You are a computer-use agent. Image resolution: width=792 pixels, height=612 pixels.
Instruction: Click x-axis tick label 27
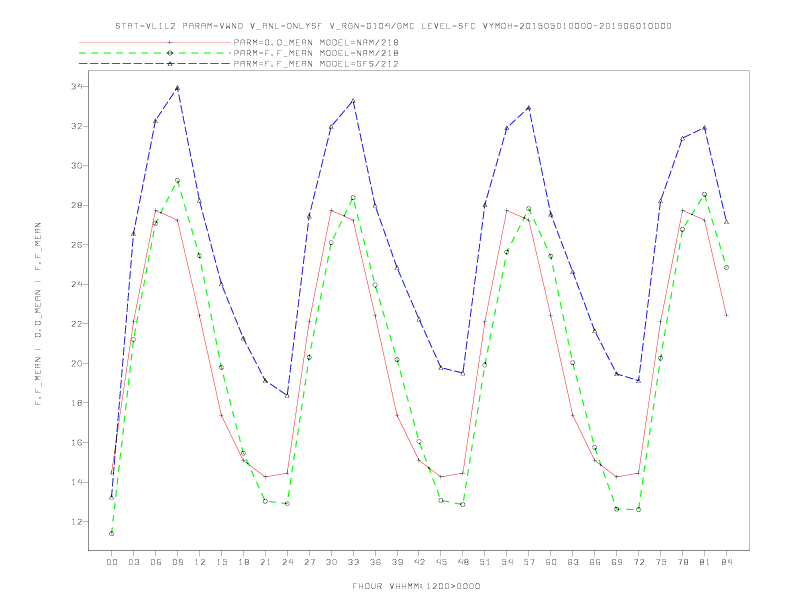[309, 562]
